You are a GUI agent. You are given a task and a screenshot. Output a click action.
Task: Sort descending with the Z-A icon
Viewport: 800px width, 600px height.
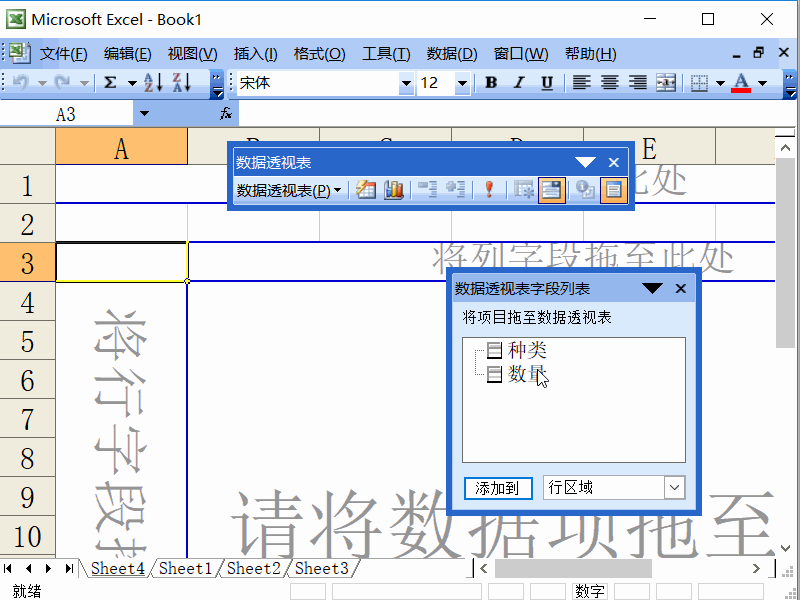pyautogui.click(x=182, y=82)
